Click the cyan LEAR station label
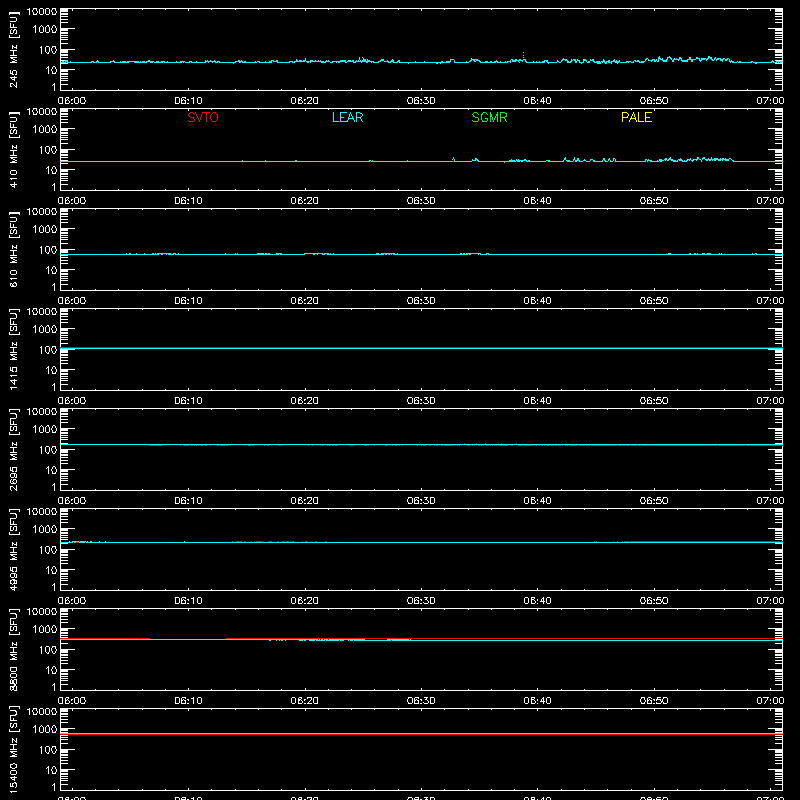The image size is (800, 800). [x=347, y=117]
